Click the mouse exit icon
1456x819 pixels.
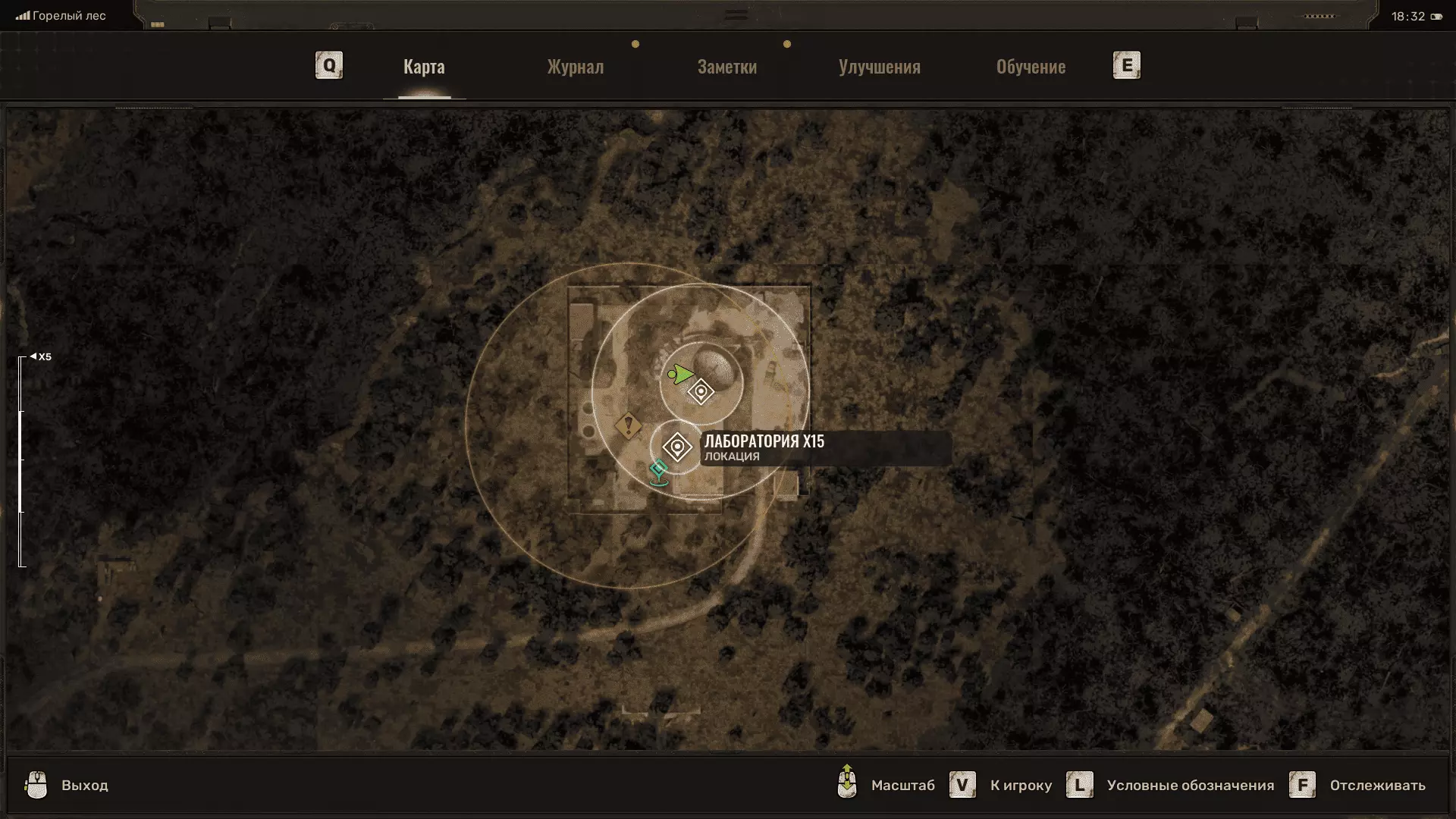pos(36,785)
